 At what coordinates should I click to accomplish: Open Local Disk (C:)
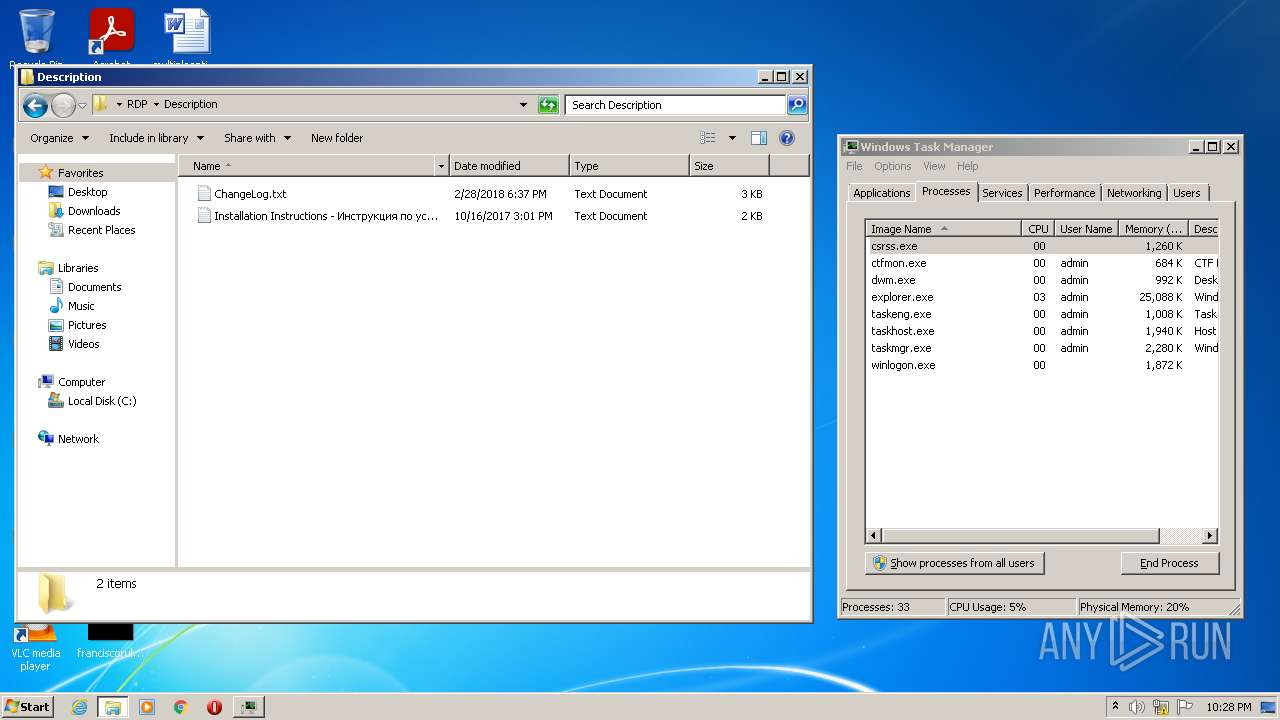click(101, 401)
